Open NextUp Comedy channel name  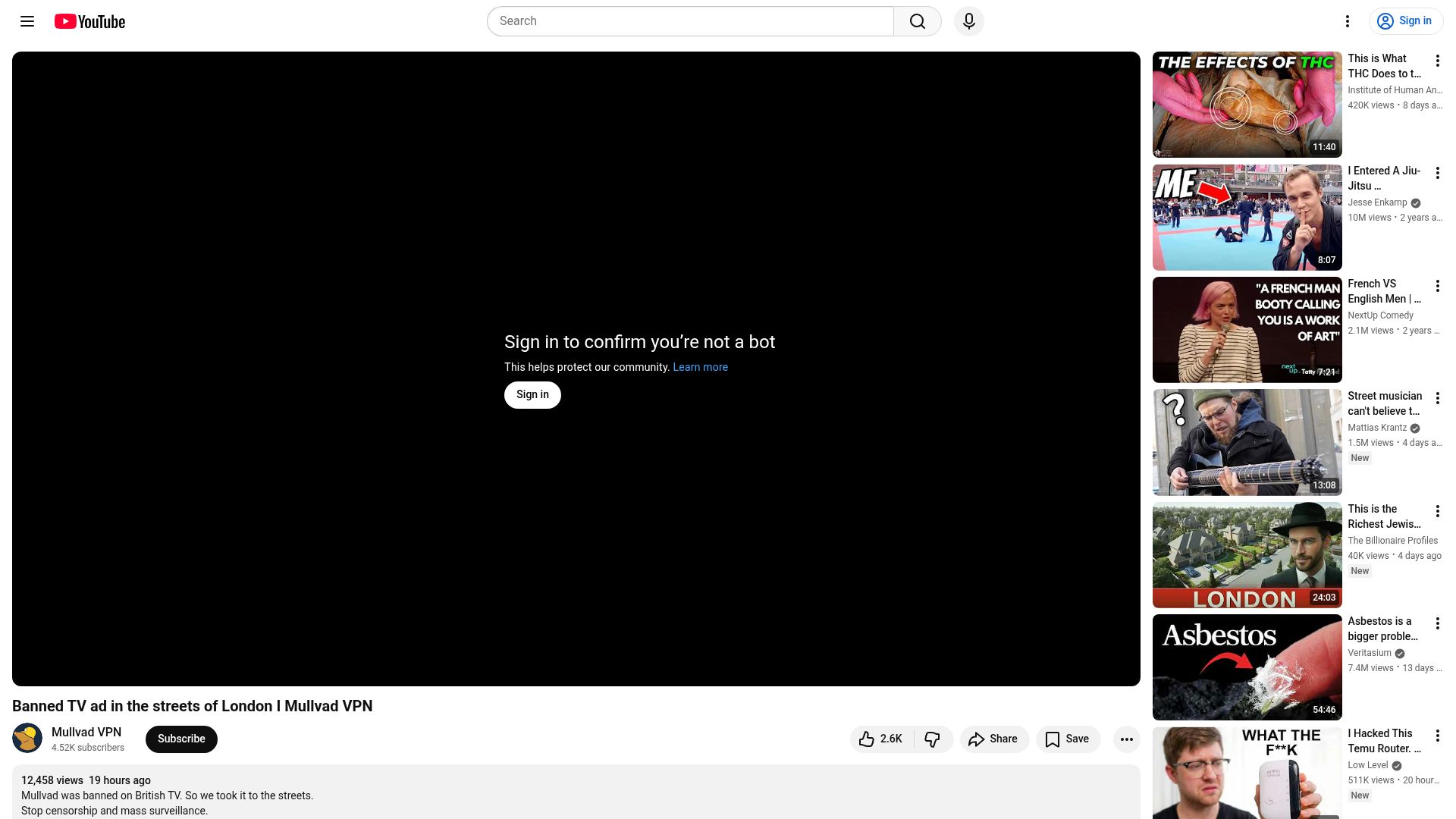click(x=1380, y=315)
